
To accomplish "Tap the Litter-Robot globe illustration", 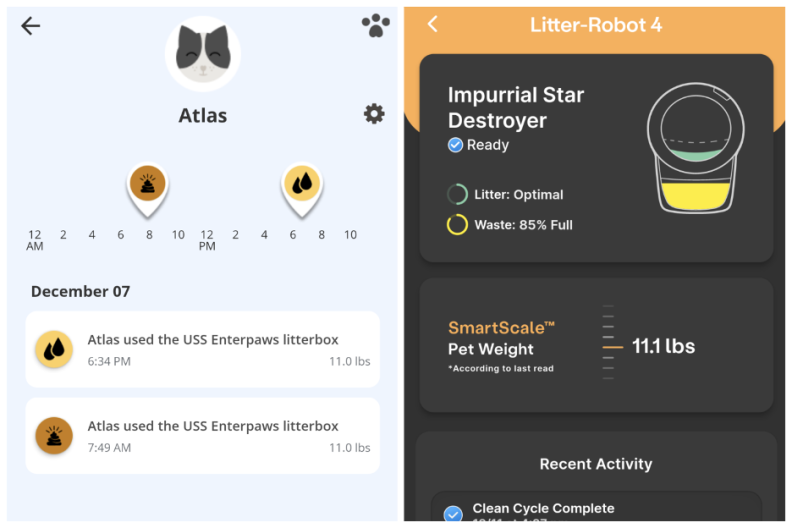I will pos(696,148).
